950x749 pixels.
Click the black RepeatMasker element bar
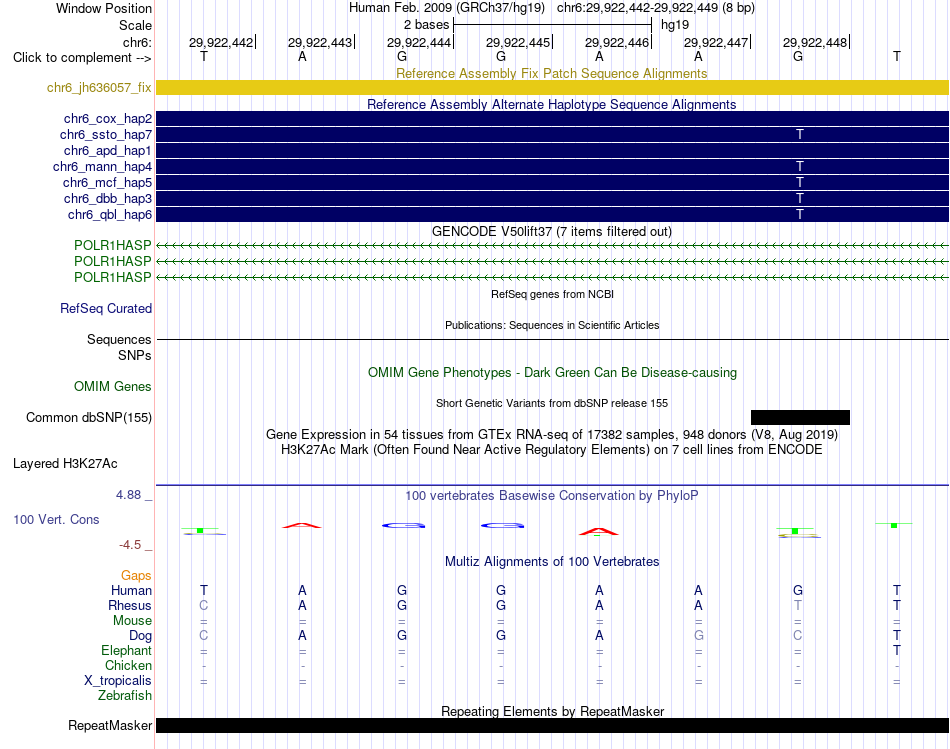[x=552, y=725]
